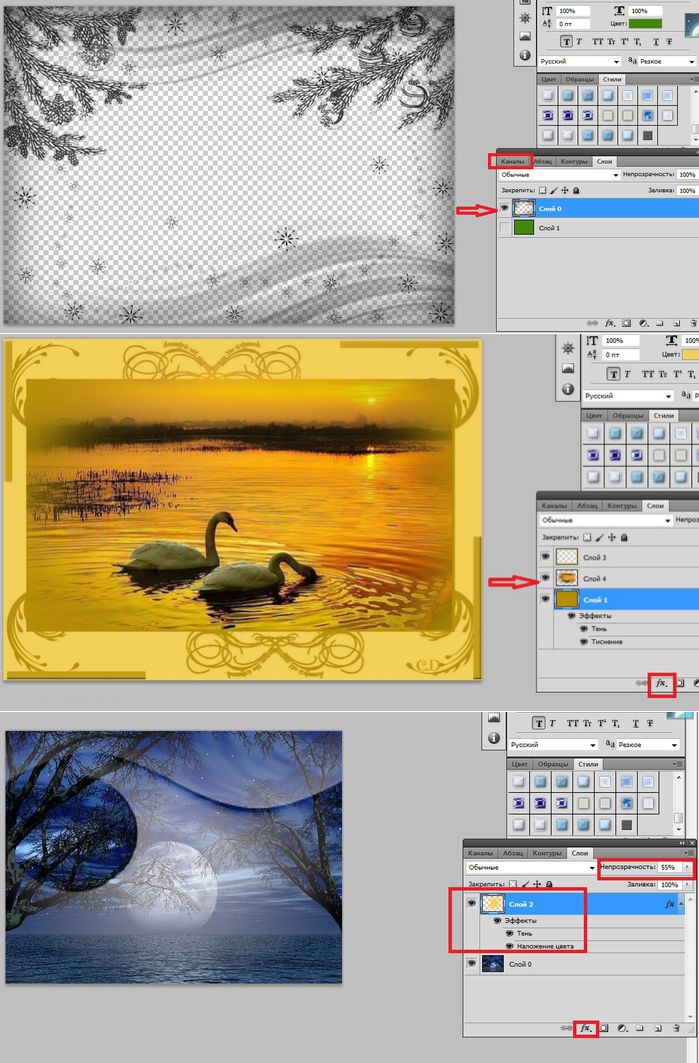Toggle the eye beside the Наложение цвета effect

pyautogui.click(x=508, y=946)
